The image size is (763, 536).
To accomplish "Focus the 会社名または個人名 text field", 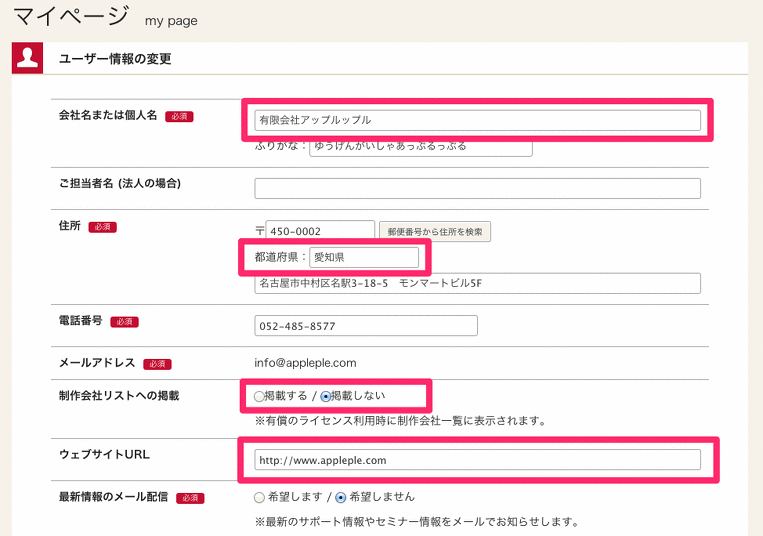I will tap(477, 120).
